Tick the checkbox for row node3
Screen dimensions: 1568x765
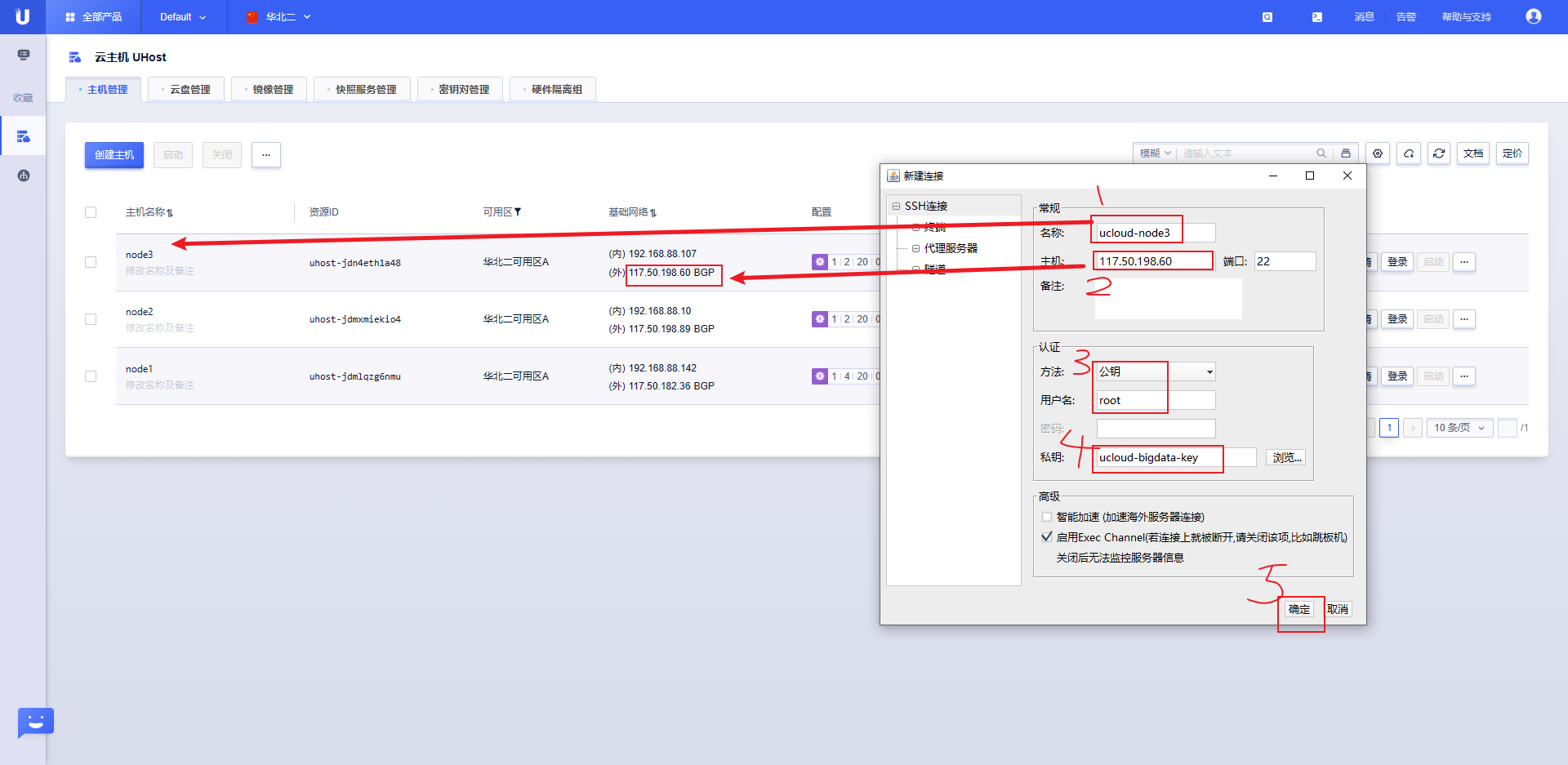point(91,262)
